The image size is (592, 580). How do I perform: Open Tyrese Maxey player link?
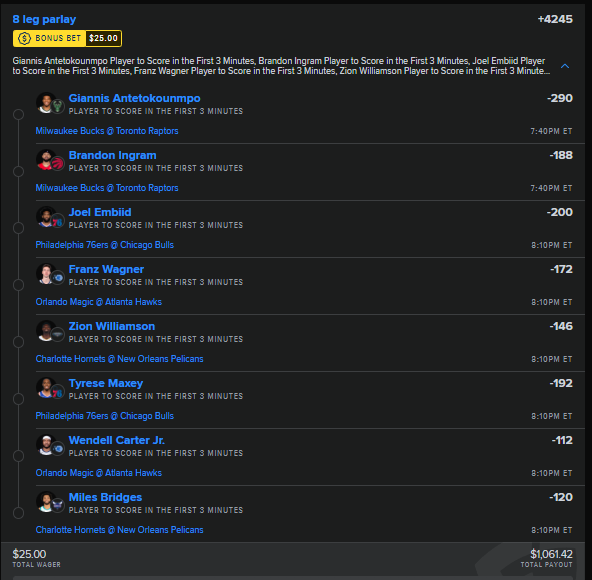coord(106,383)
